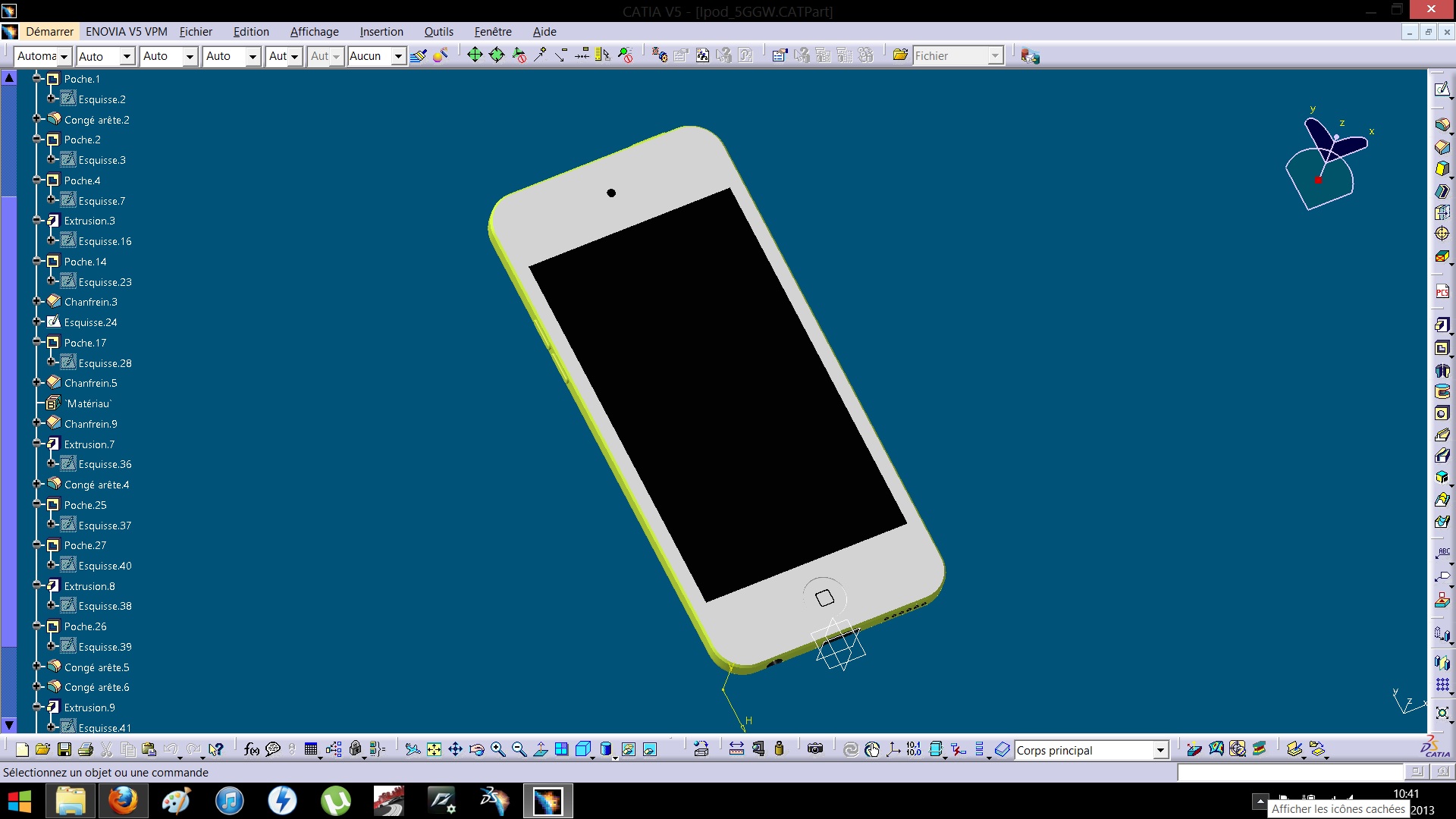The height and width of the screenshot is (819, 1456).
Task: Open the Insertion menu
Action: pos(381,32)
